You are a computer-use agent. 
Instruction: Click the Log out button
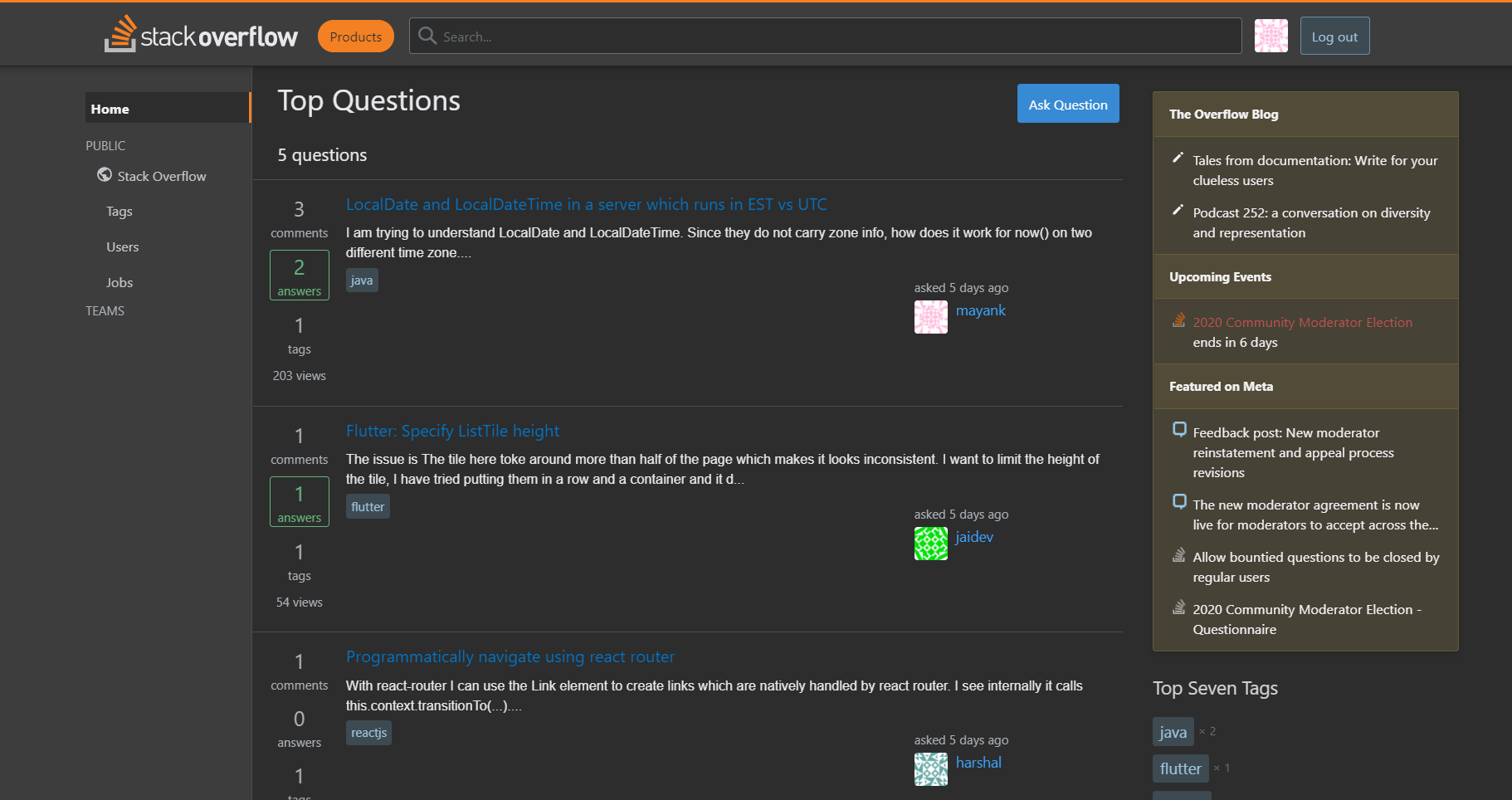coord(1334,37)
